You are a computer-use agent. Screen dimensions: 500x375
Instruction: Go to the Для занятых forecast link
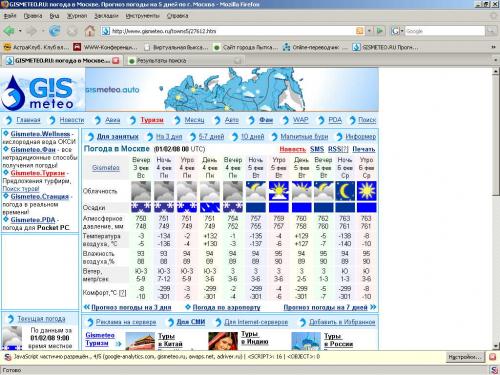tap(118, 137)
